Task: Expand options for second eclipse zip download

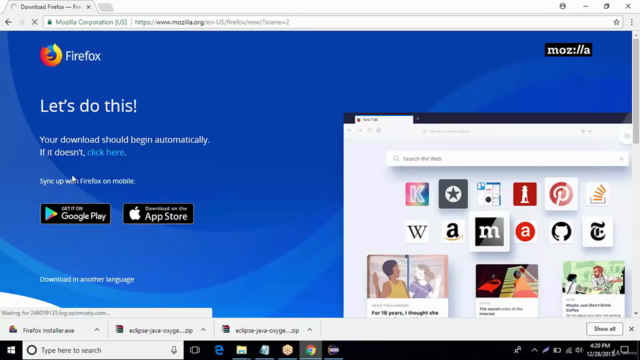Action: tap(309, 330)
